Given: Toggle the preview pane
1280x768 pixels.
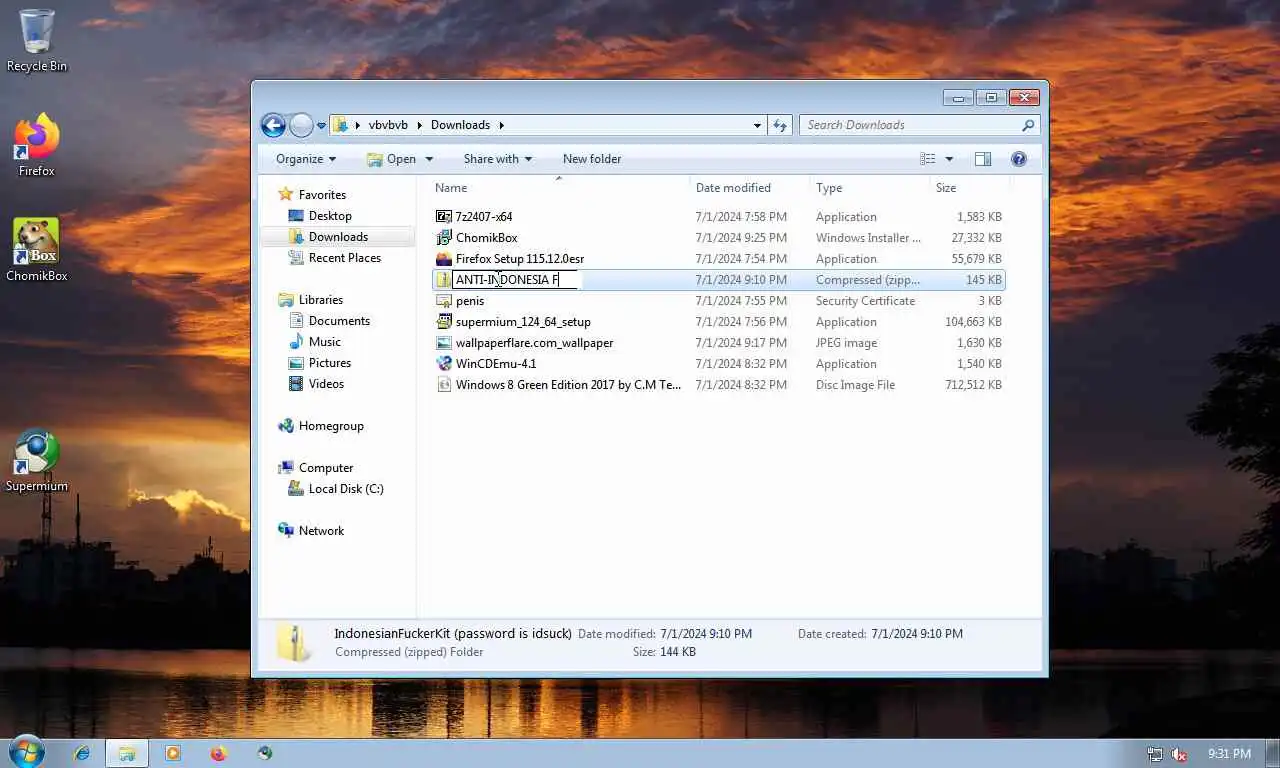Looking at the screenshot, I should (983, 159).
